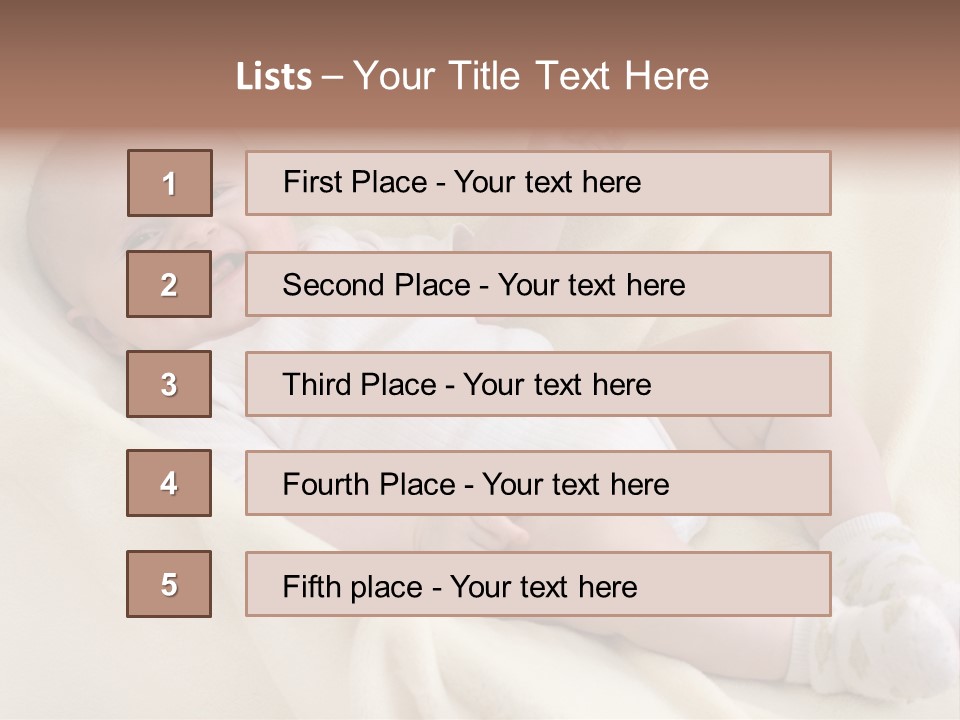Click the "Fifth place" text box
The height and width of the screenshot is (720, 960).
pos(538,584)
